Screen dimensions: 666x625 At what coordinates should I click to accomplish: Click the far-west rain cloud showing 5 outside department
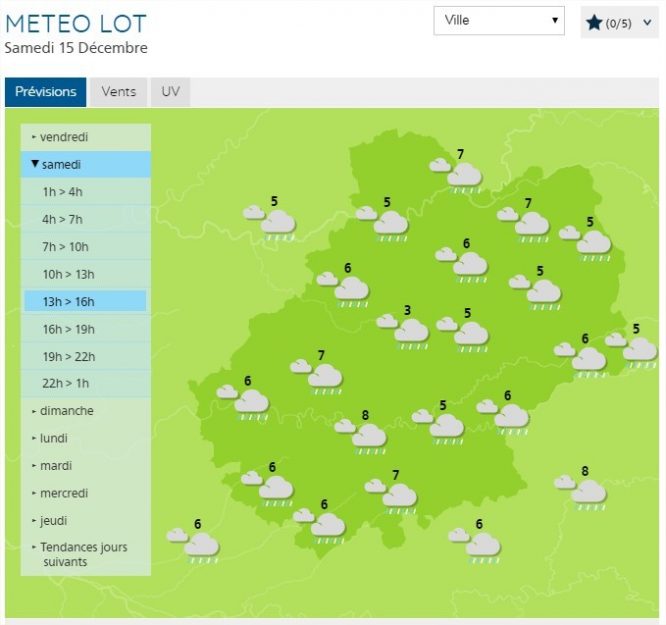click(x=270, y=221)
